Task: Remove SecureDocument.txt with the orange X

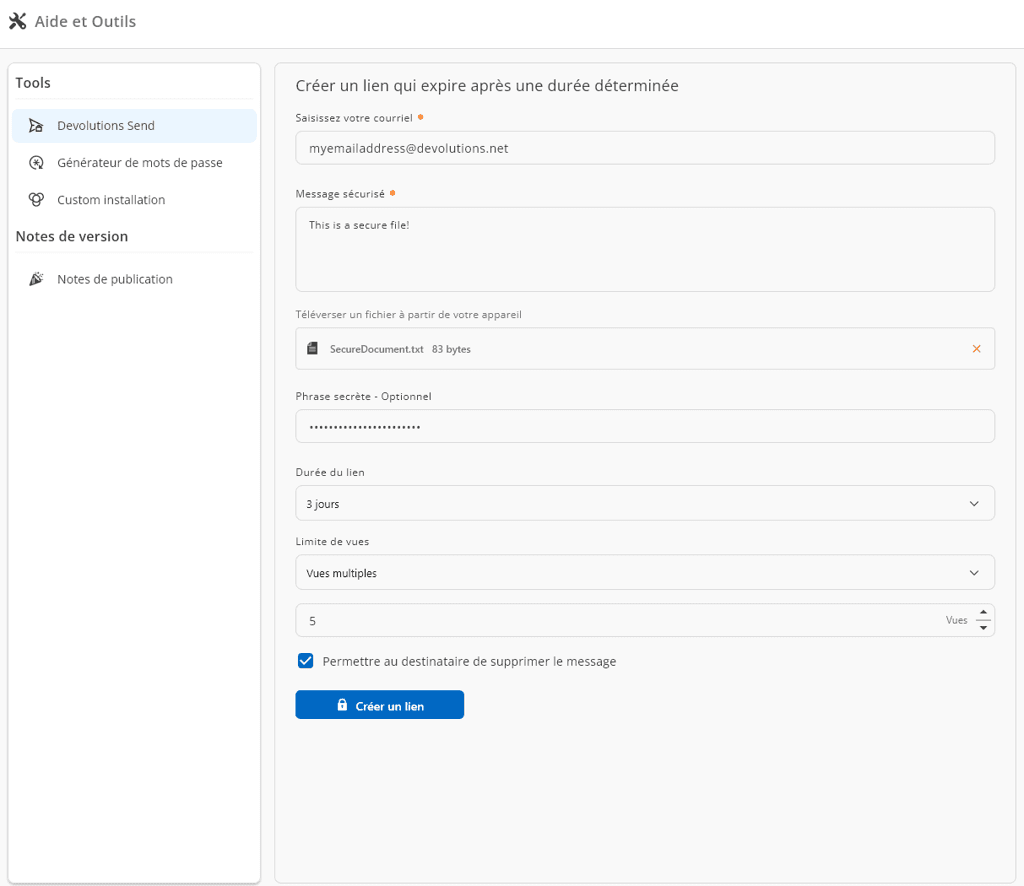Action: click(x=976, y=349)
